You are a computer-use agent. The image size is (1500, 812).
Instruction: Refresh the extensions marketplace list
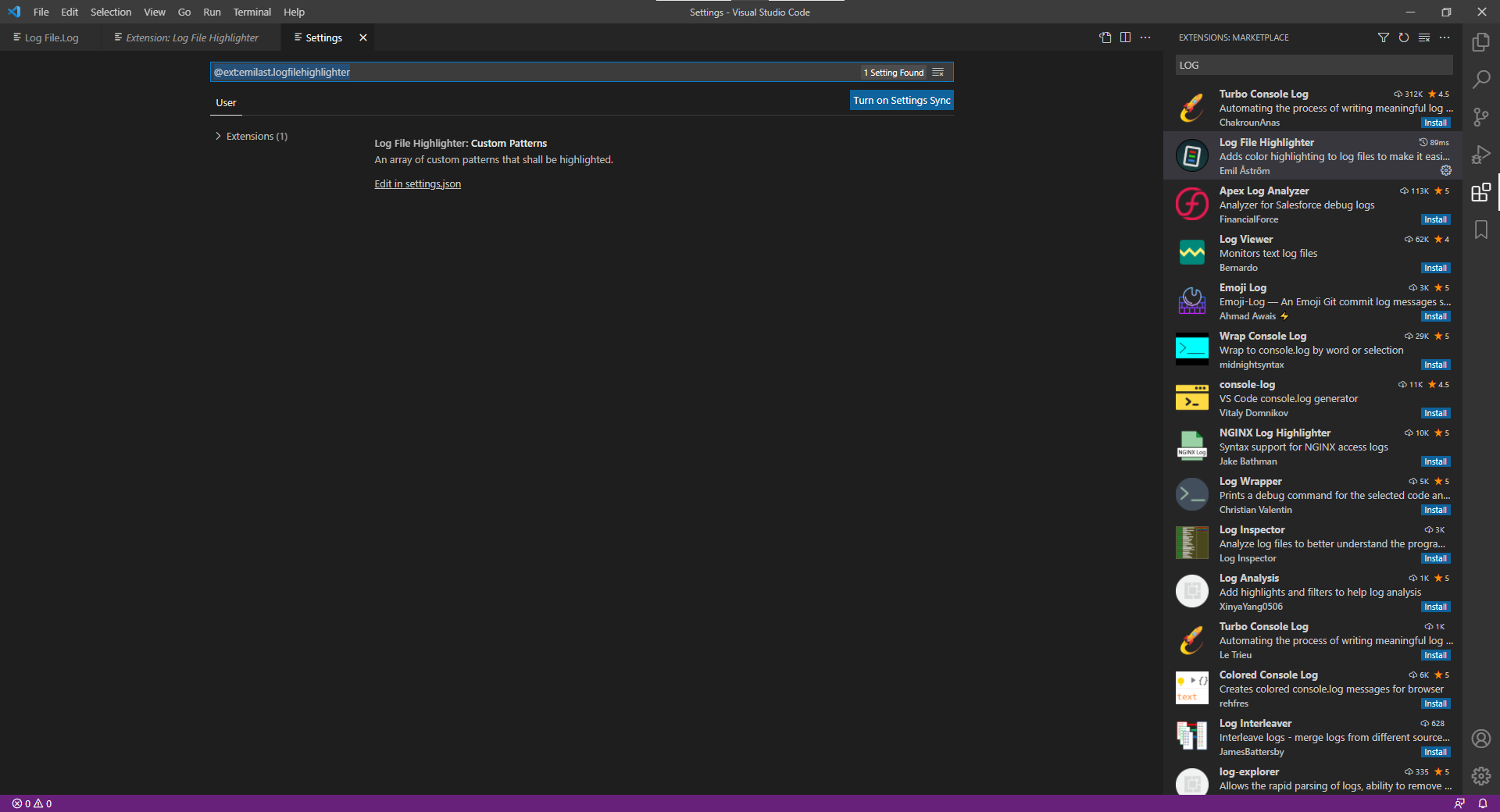pos(1404,37)
